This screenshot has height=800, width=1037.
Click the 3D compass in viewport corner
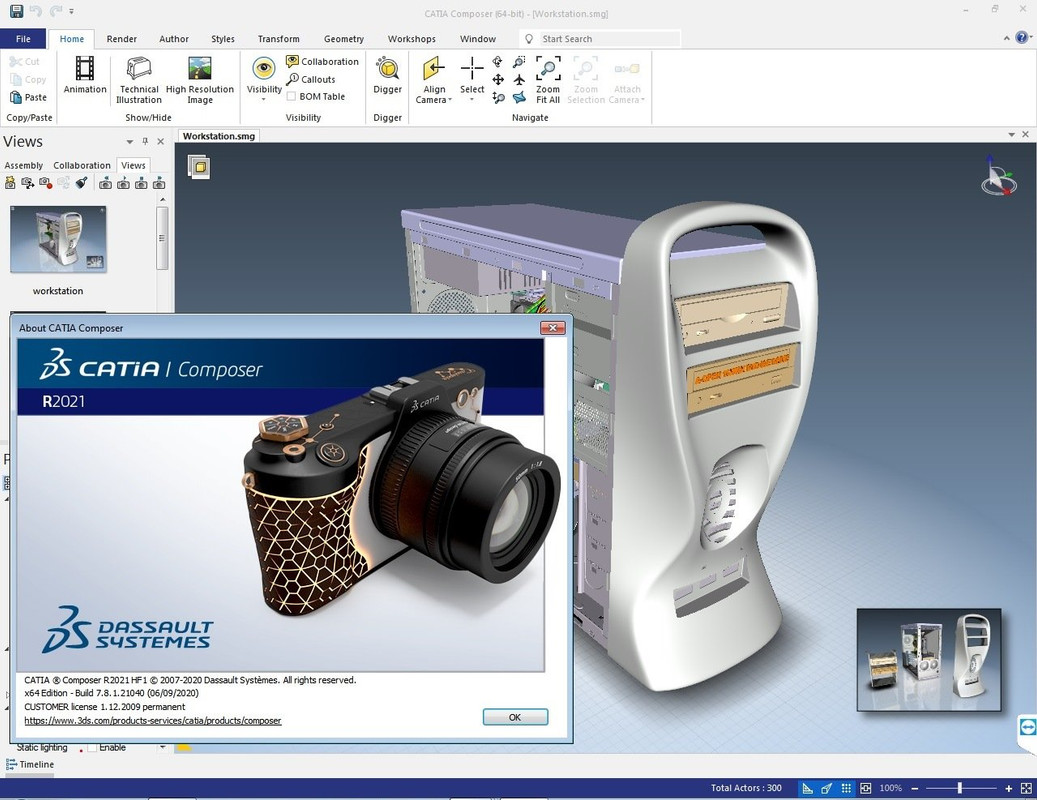[x=997, y=175]
